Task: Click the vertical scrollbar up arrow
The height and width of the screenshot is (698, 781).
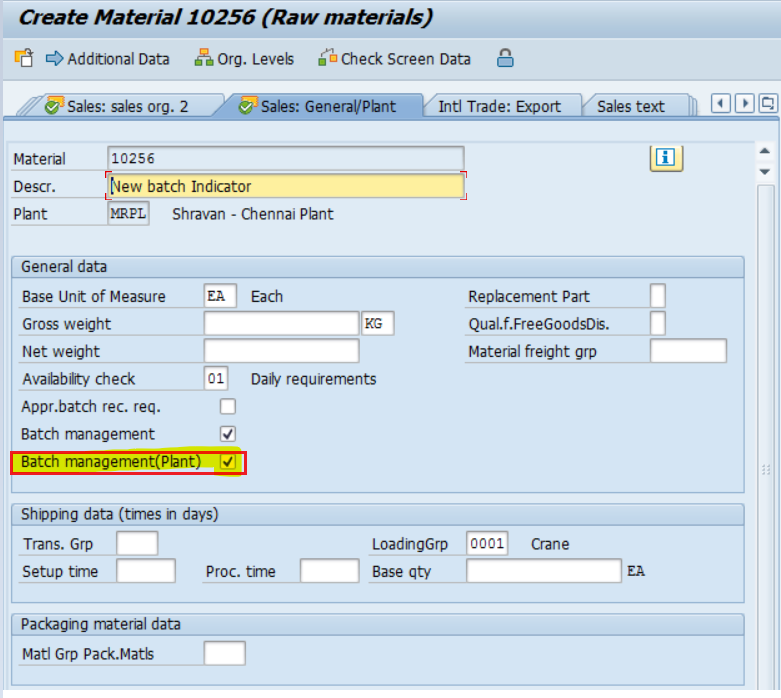Action: (x=765, y=150)
